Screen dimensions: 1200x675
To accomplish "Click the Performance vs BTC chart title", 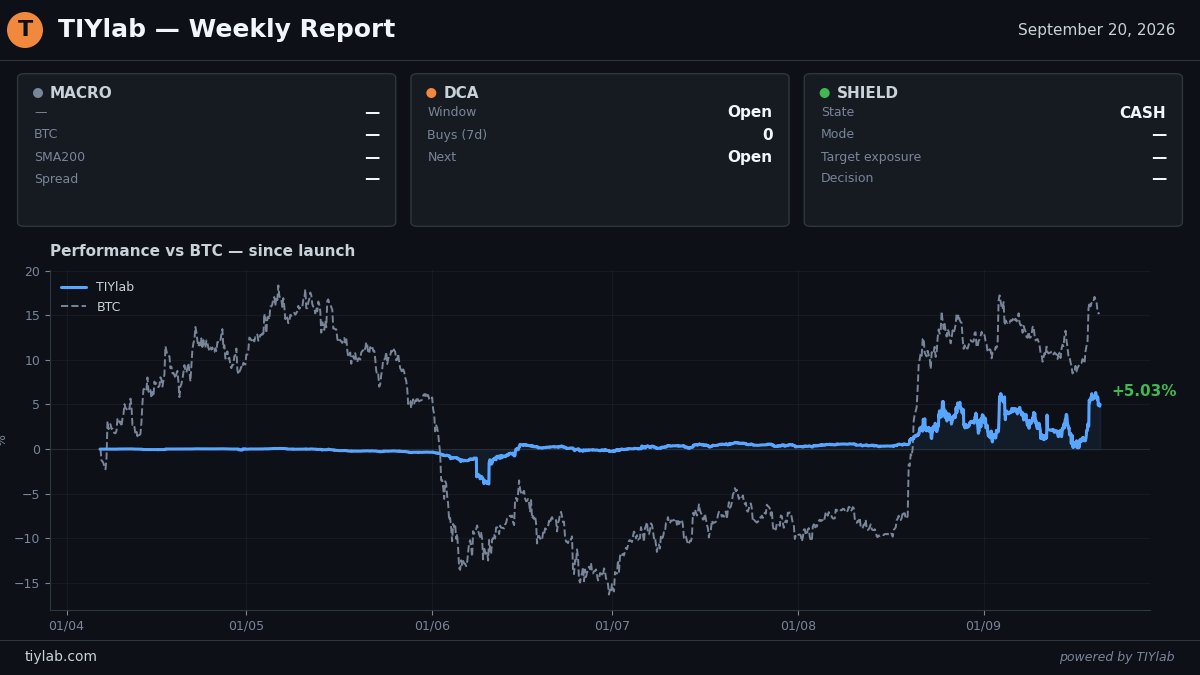I will point(202,251).
